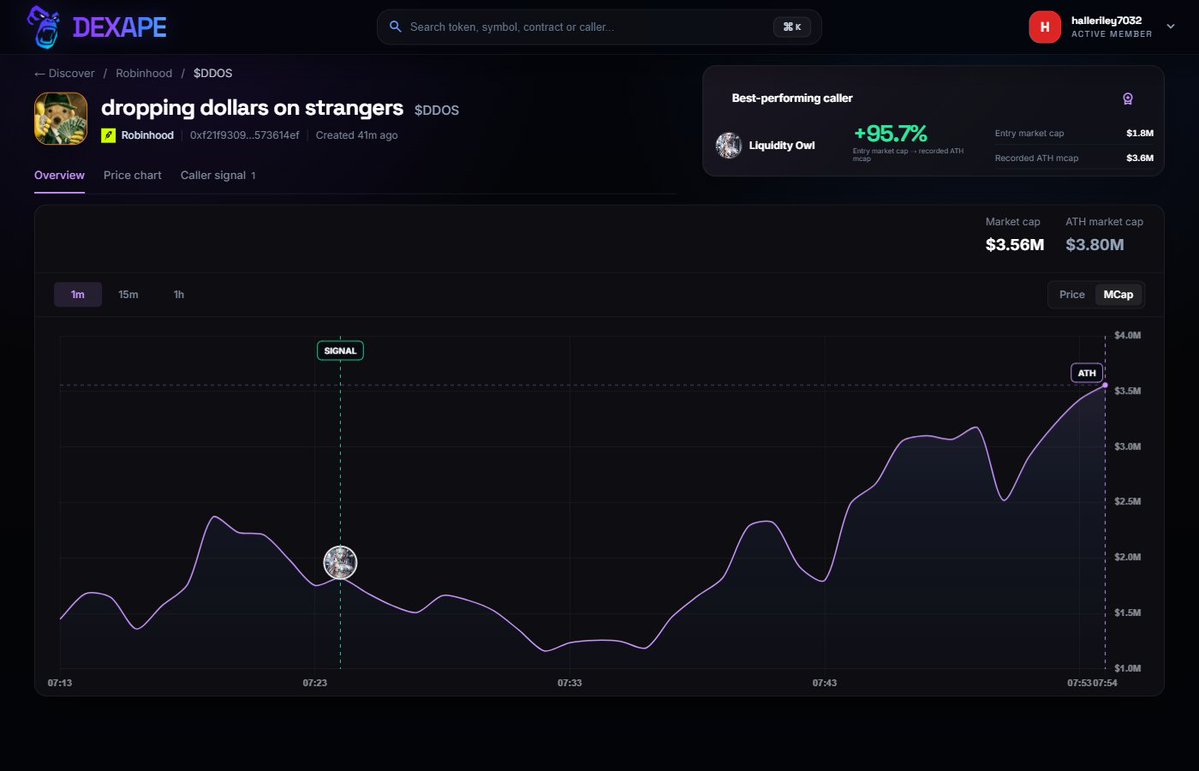This screenshot has width=1199, height=771.
Task: Click the green Robinhood chain icon
Action: 109,135
